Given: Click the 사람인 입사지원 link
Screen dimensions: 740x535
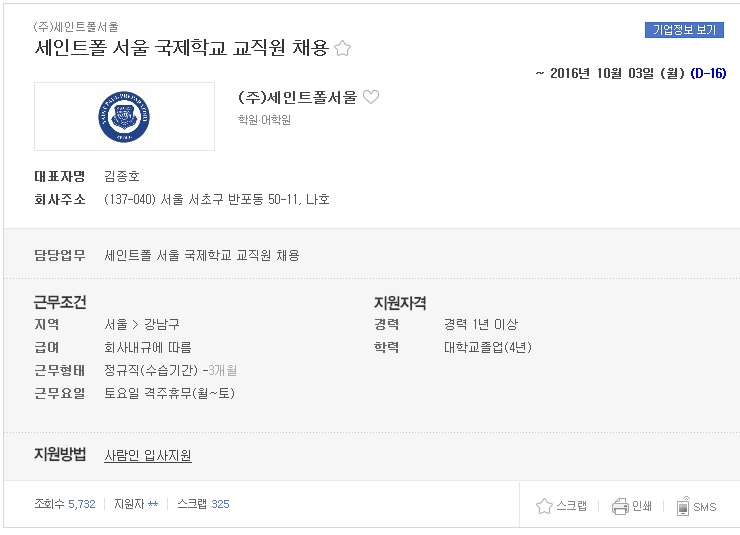Looking at the screenshot, I should 148,455.
